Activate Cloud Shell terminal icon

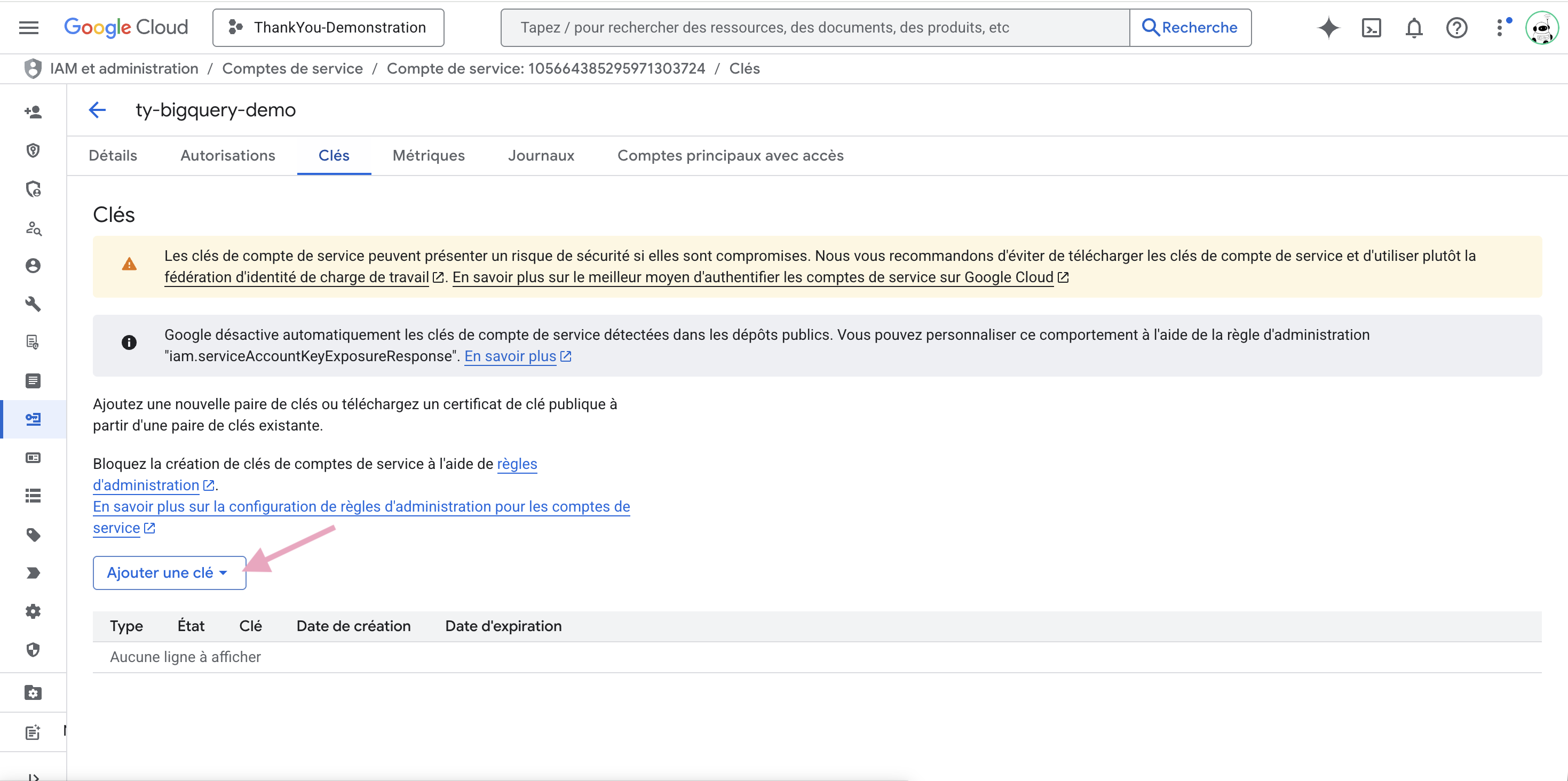tap(1371, 27)
